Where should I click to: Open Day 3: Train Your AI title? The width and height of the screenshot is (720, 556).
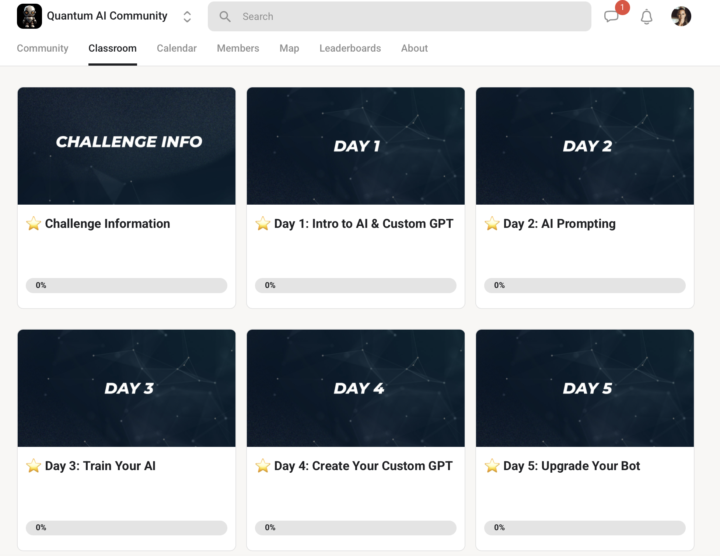click(x=100, y=466)
